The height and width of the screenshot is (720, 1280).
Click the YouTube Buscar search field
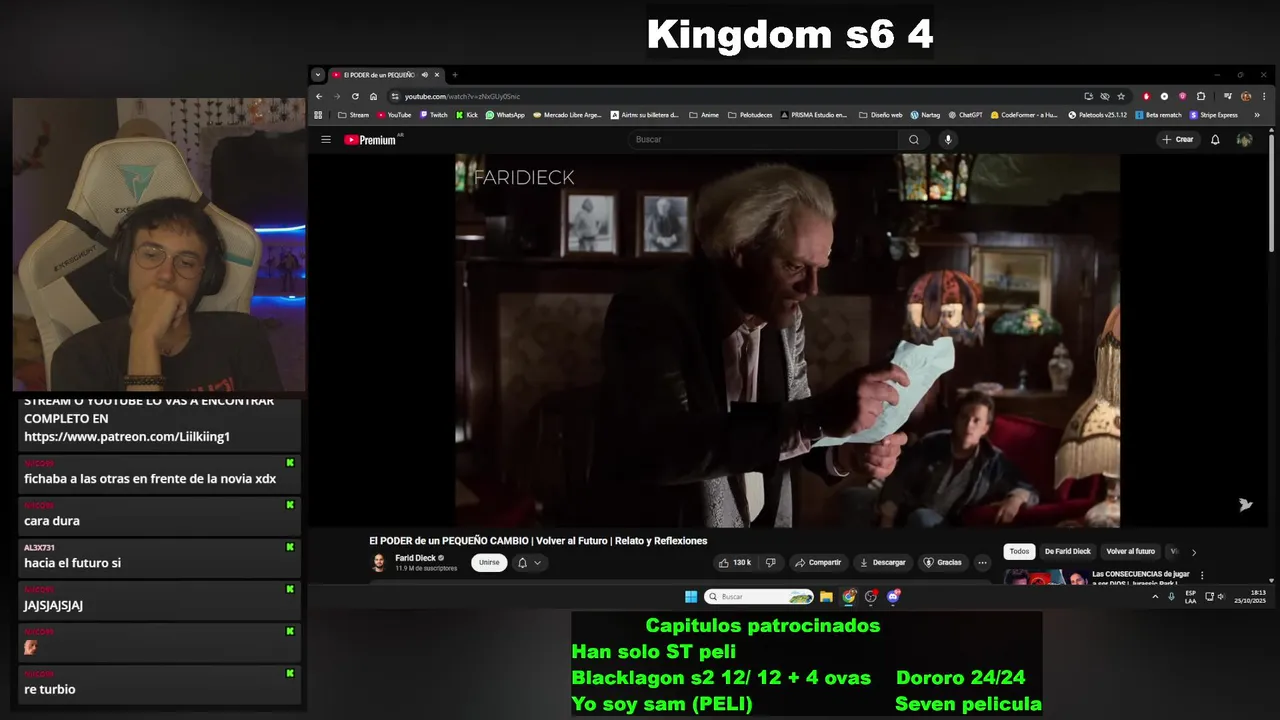(762, 140)
